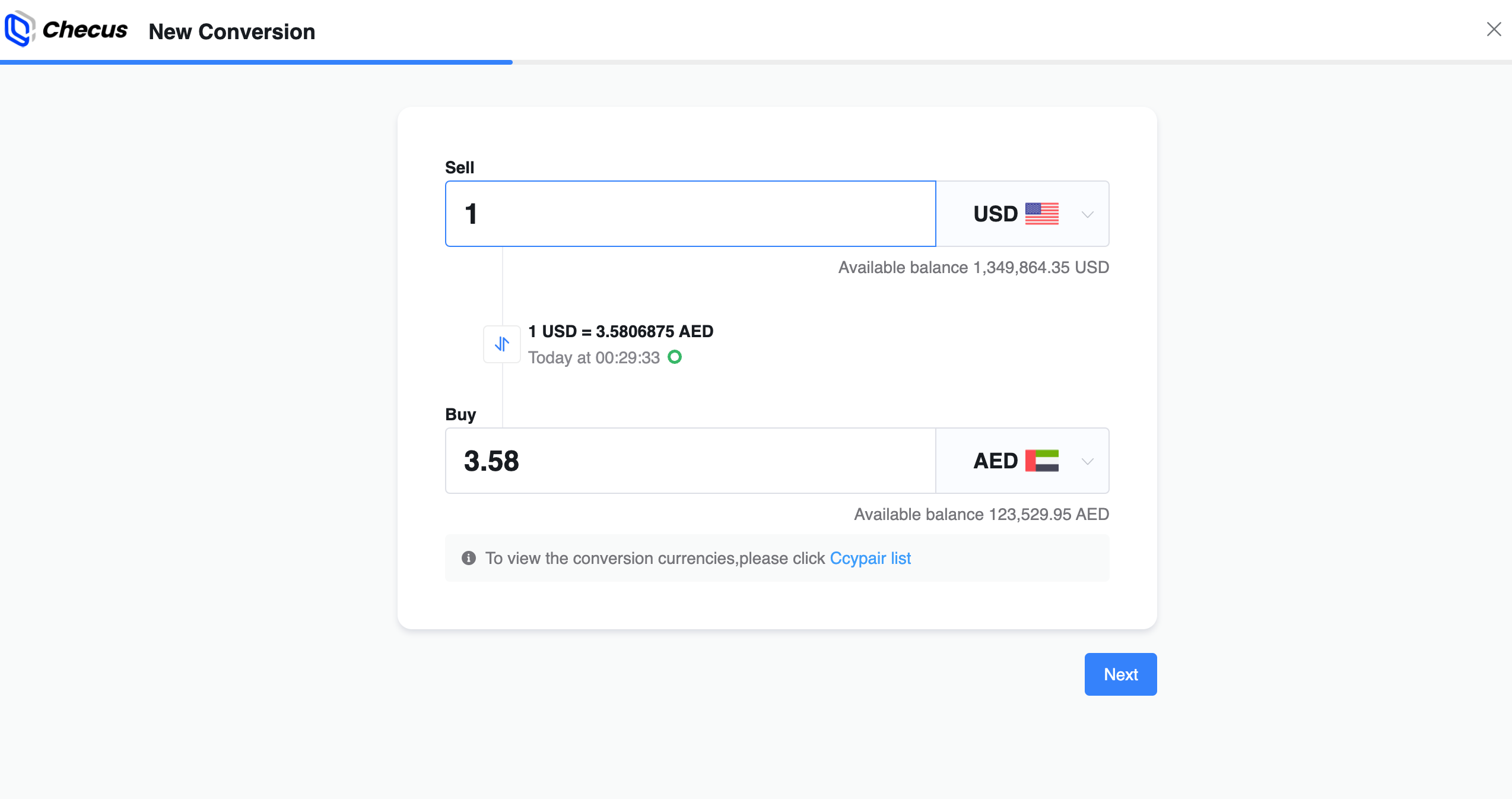Click the green rate refresh circle indicator
The image size is (1512, 799).
[x=675, y=357]
